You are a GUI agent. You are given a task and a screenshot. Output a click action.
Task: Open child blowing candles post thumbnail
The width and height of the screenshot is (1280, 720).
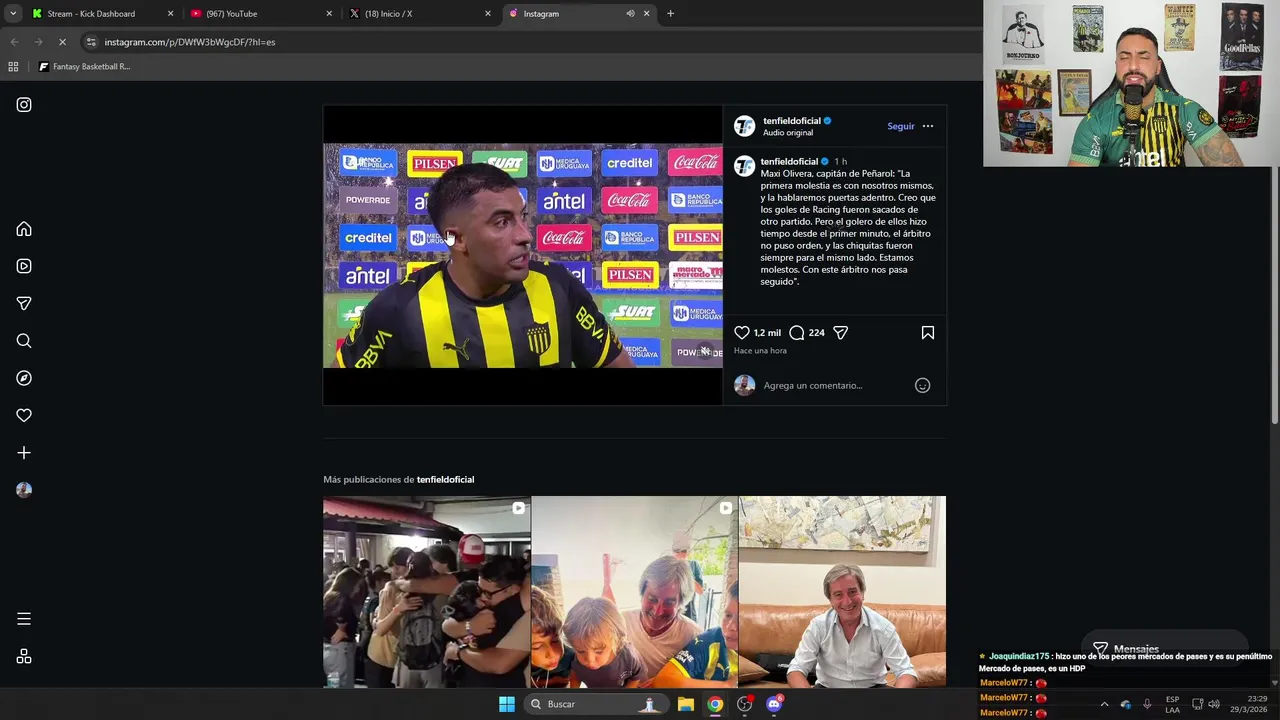(634, 592)
